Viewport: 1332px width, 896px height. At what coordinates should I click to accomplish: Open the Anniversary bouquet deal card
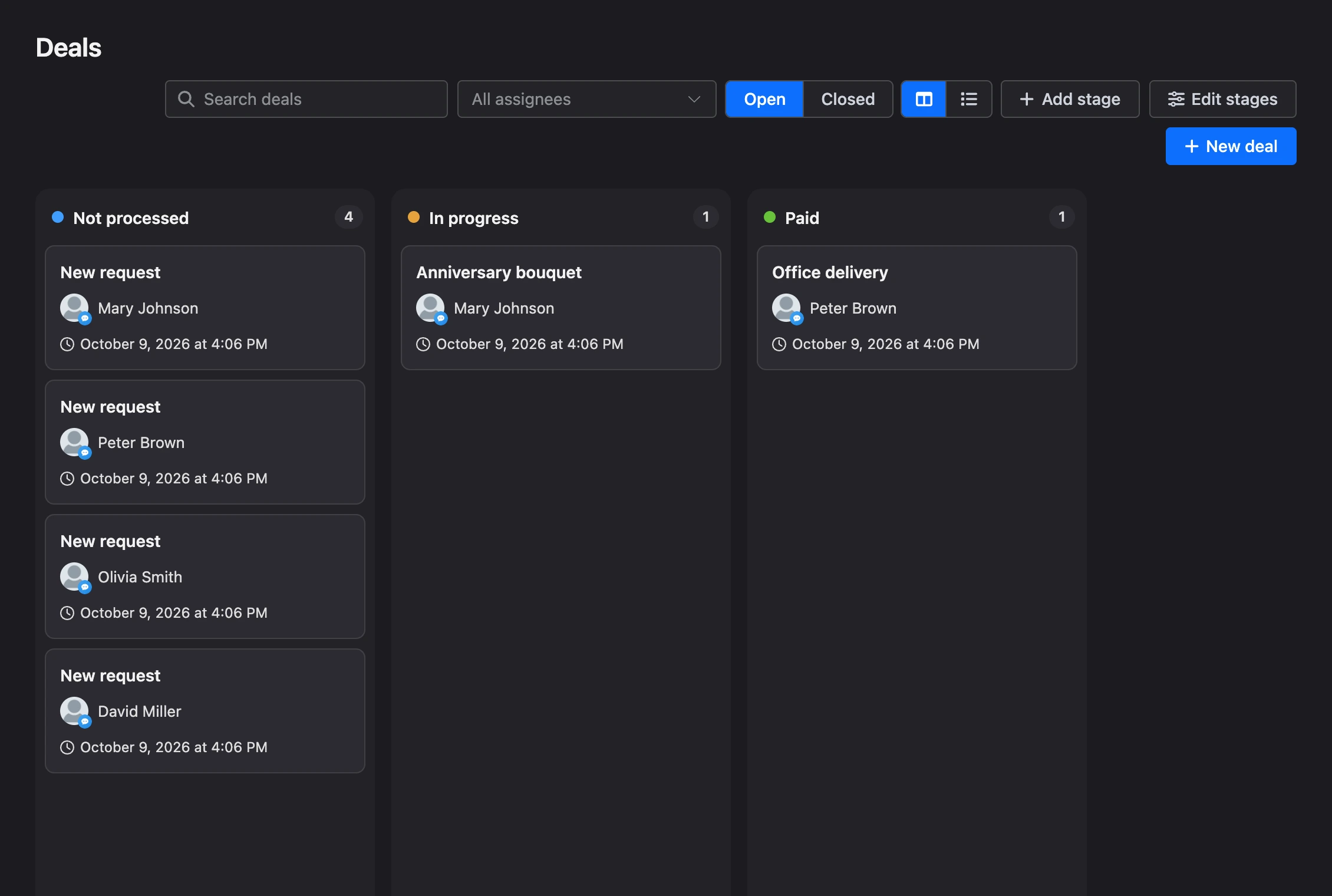[x=561, y=308]
